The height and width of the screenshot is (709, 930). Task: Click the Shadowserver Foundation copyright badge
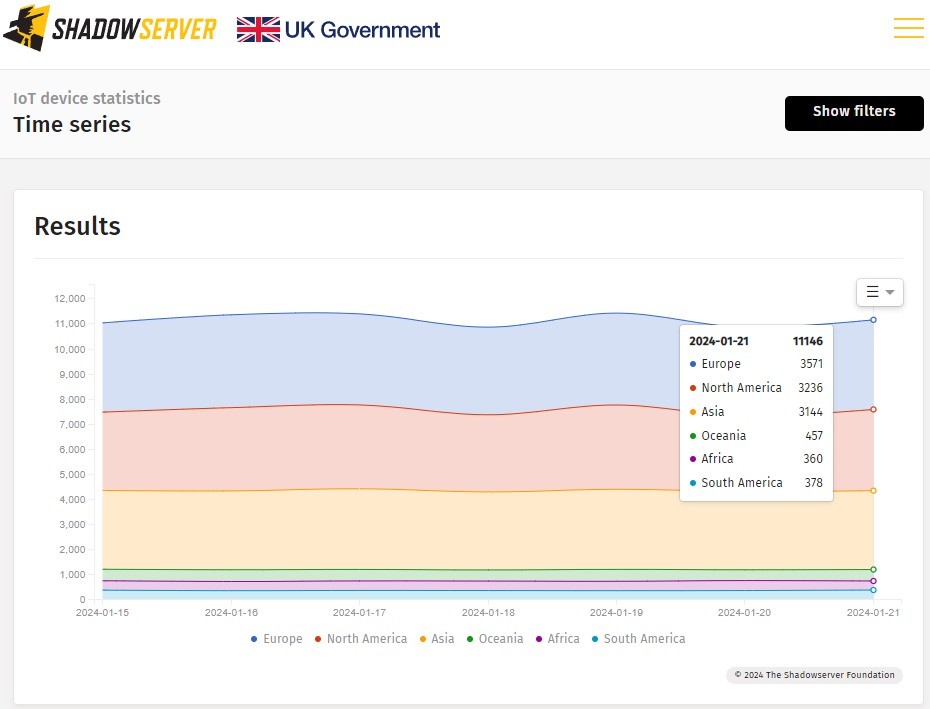(x=814, y=675)
